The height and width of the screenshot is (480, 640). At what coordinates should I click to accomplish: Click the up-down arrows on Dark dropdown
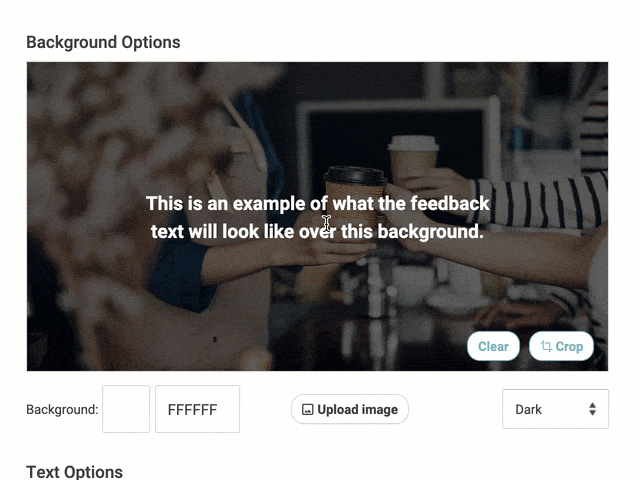pos(592,409)
